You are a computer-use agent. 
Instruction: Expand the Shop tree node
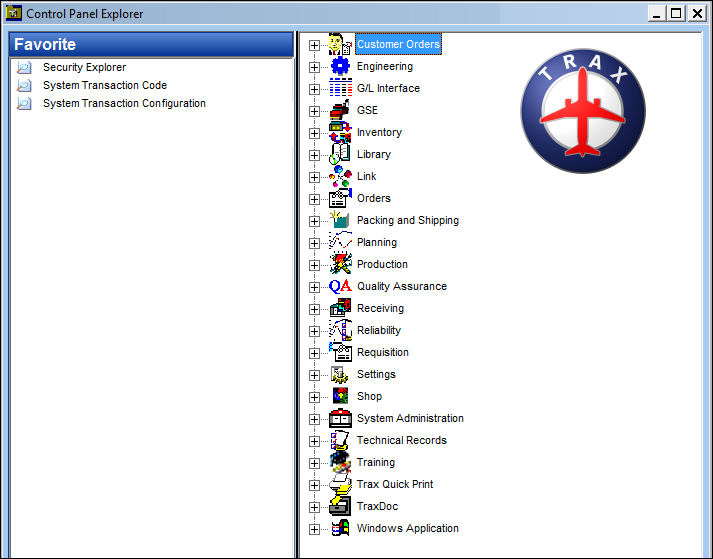(314, 398)
